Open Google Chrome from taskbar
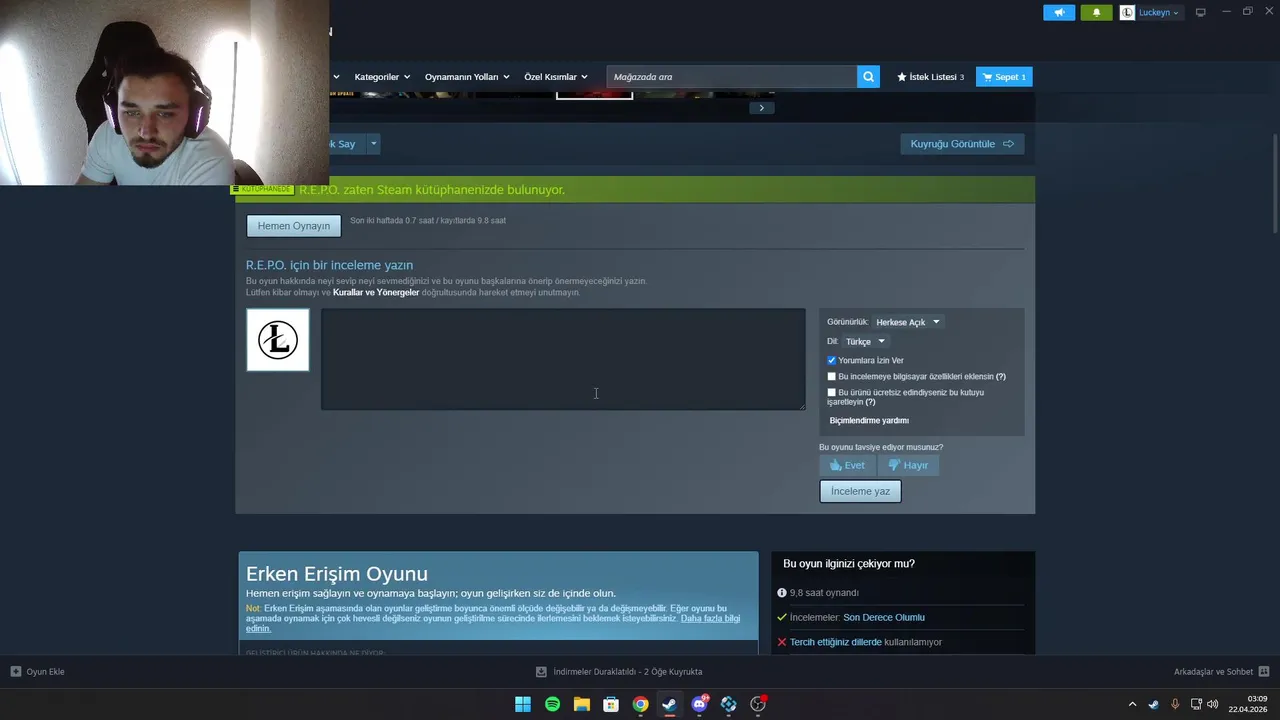The image size is (1280, 720). point(640,704)
